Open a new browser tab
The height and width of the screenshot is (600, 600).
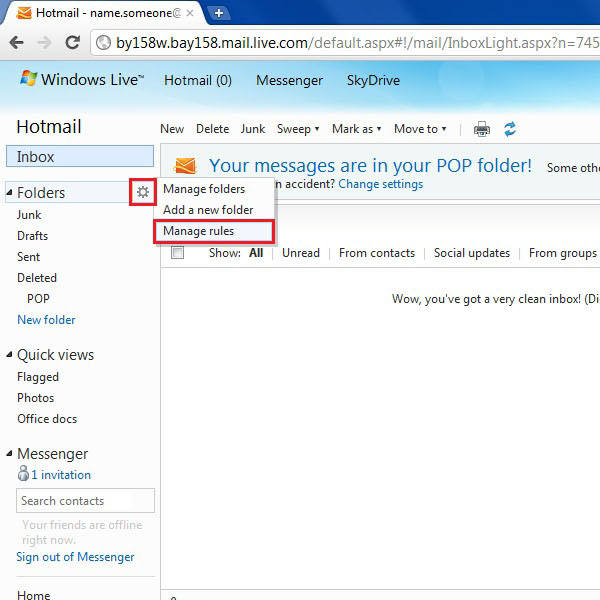tap(219, 13)
